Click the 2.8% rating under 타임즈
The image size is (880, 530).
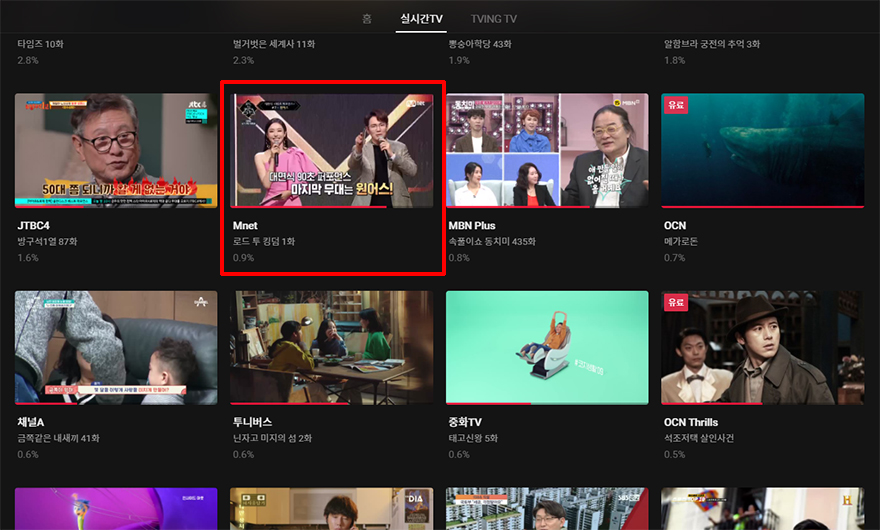(28, 60)
